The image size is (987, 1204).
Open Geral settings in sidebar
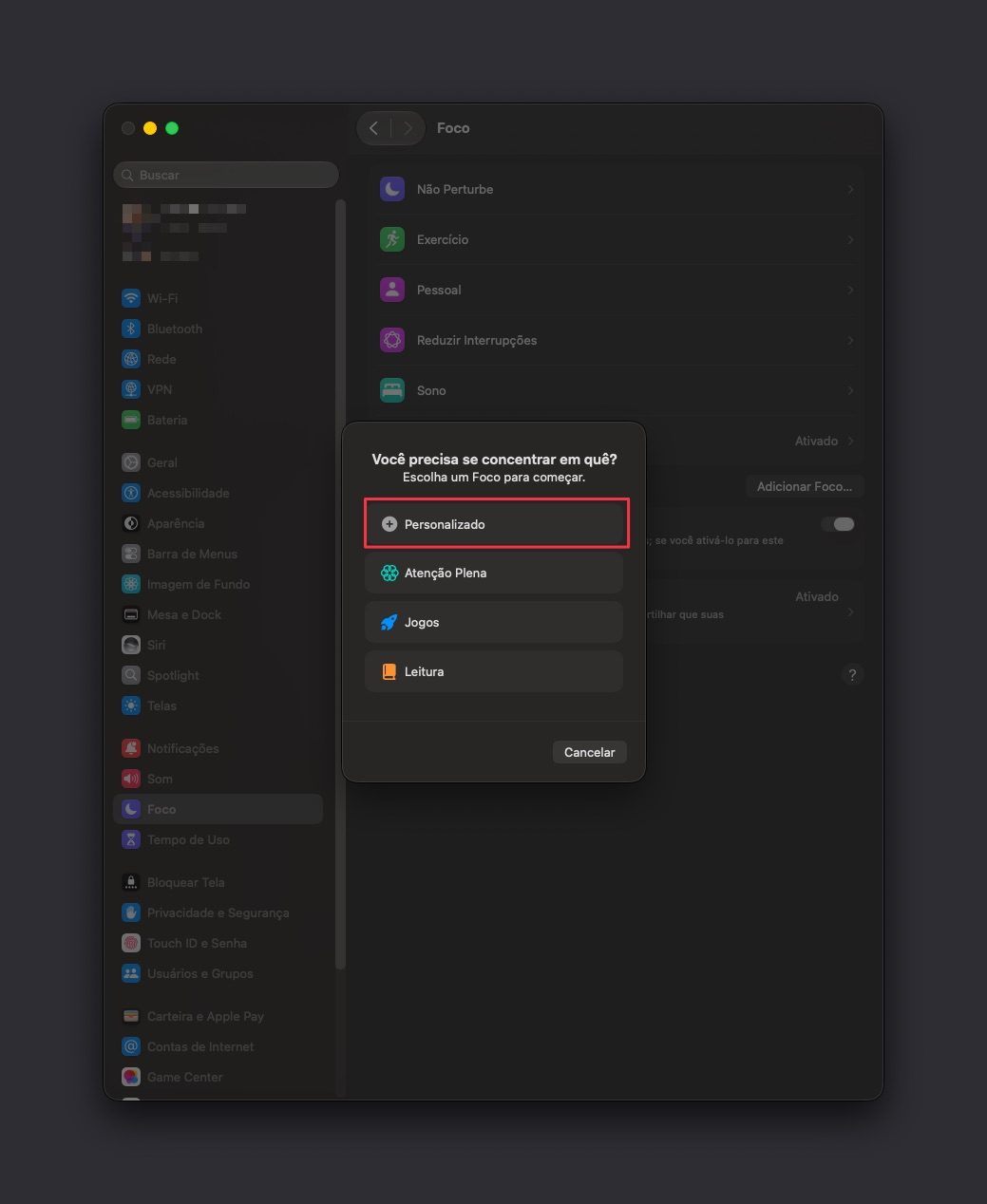[x=218, y=462]
